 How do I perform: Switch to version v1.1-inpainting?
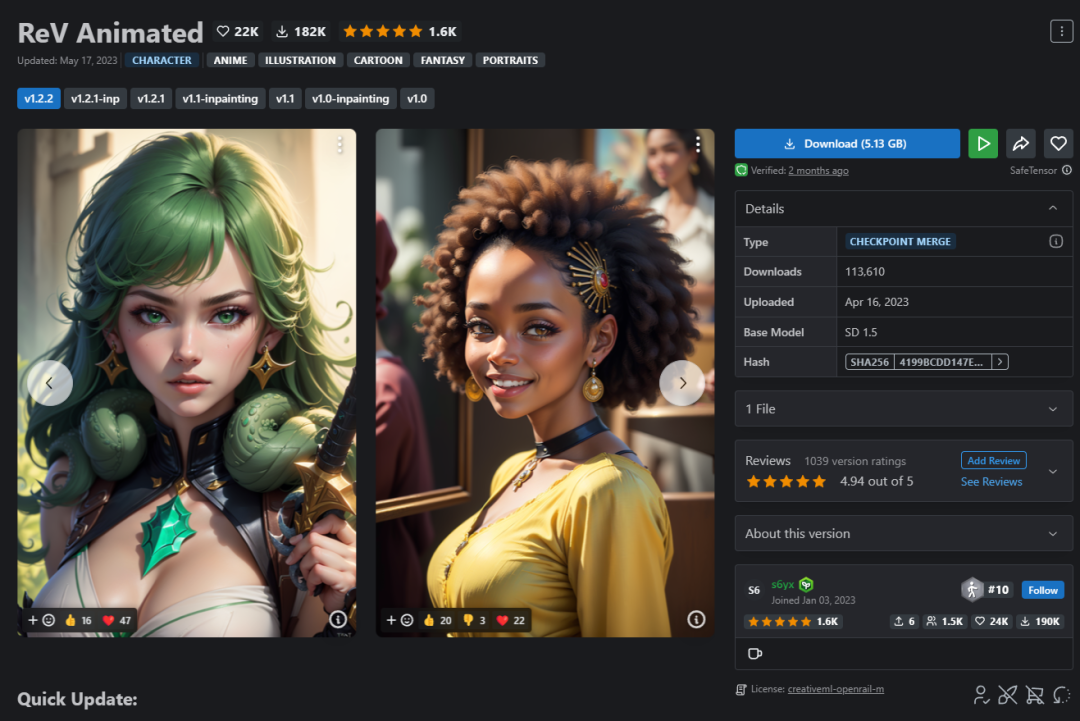tap(220, 98)
